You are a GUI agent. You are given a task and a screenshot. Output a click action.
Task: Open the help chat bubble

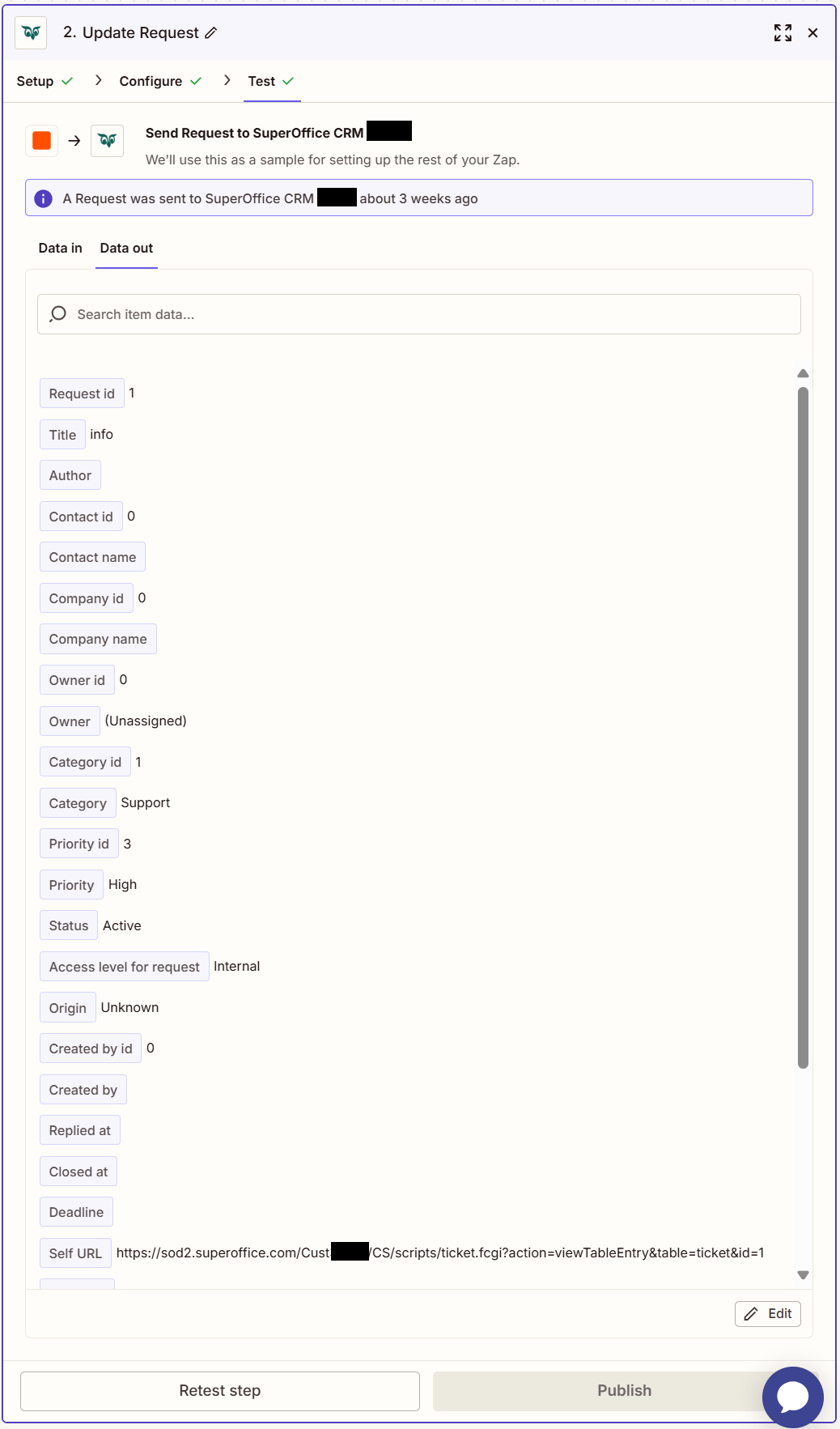point(792,1396)
